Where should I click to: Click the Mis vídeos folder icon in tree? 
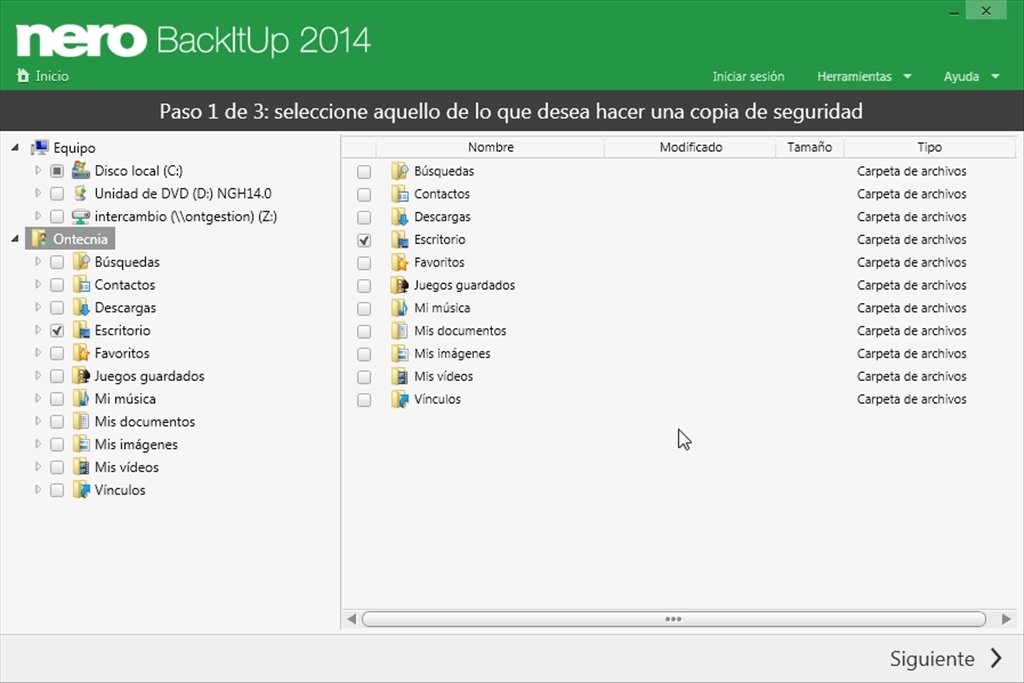tap(81, 467)
